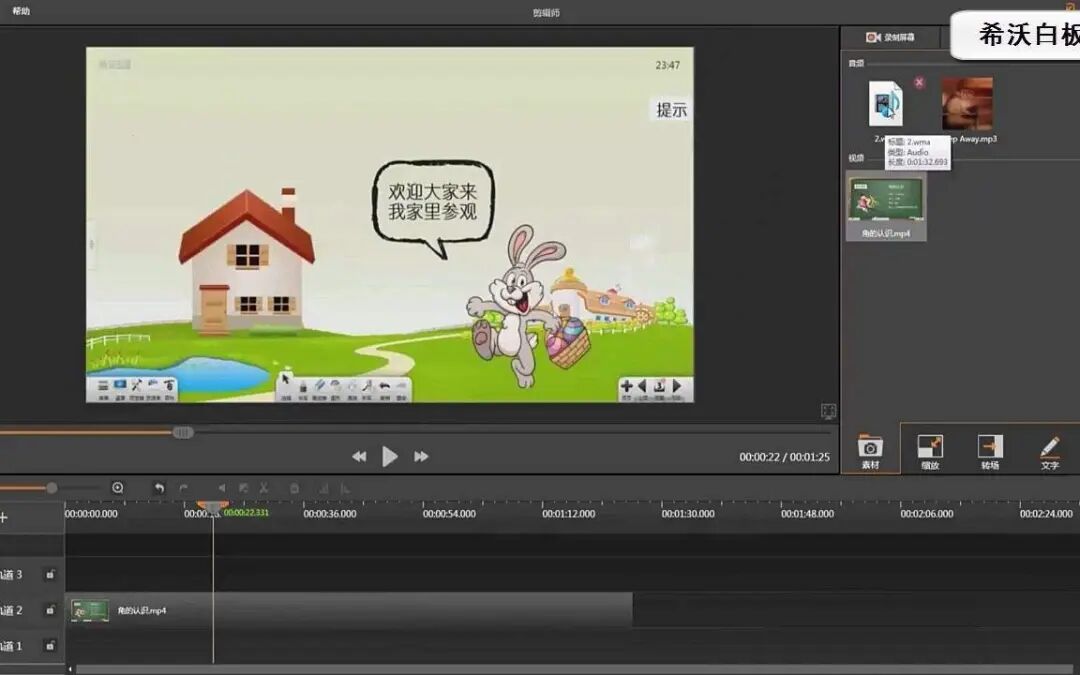Toggle fullscreen preview icon
Viewport: 1080px width, 675px height.
click(x=829, y=411)
